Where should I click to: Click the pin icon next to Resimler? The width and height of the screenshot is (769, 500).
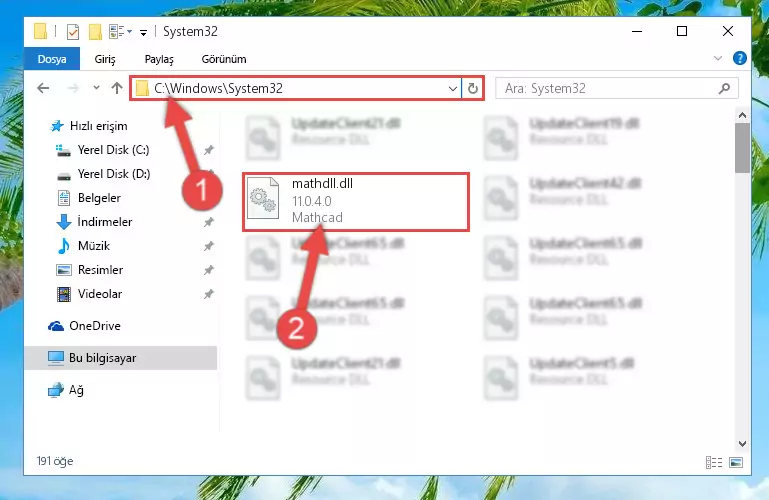pyautogui.click(x=209, y=270)
